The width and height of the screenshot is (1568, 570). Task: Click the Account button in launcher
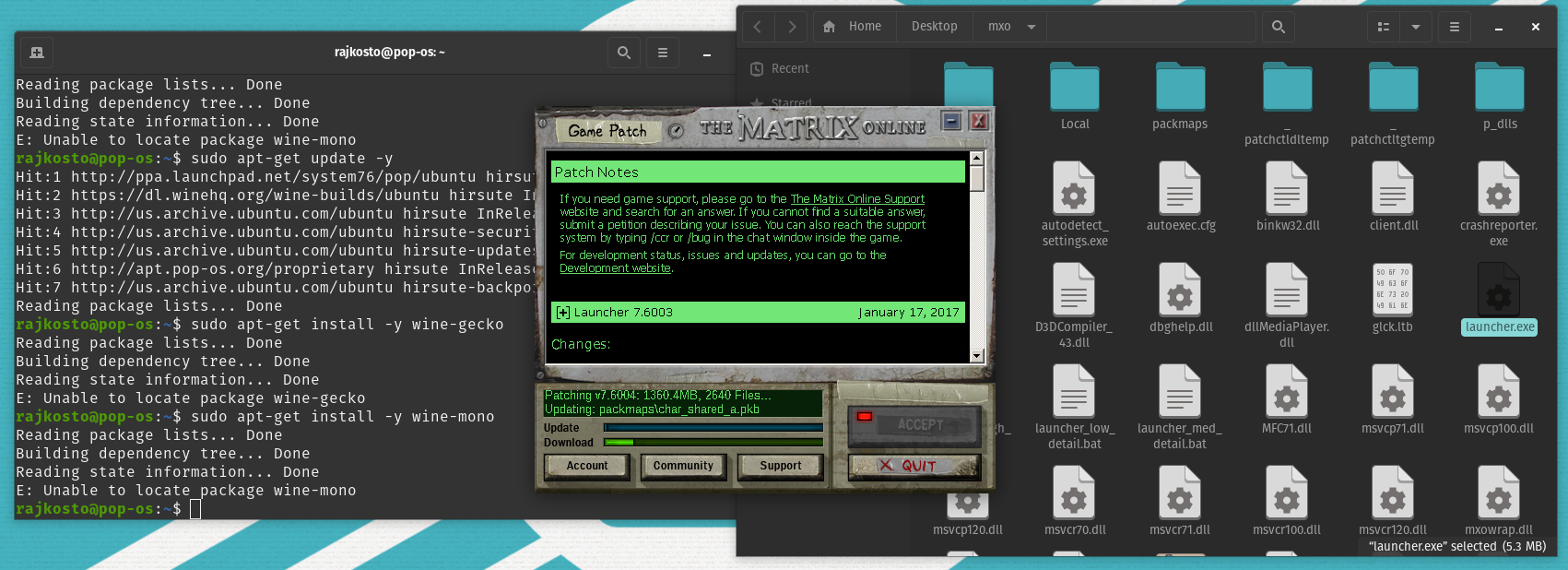[587, 466]
